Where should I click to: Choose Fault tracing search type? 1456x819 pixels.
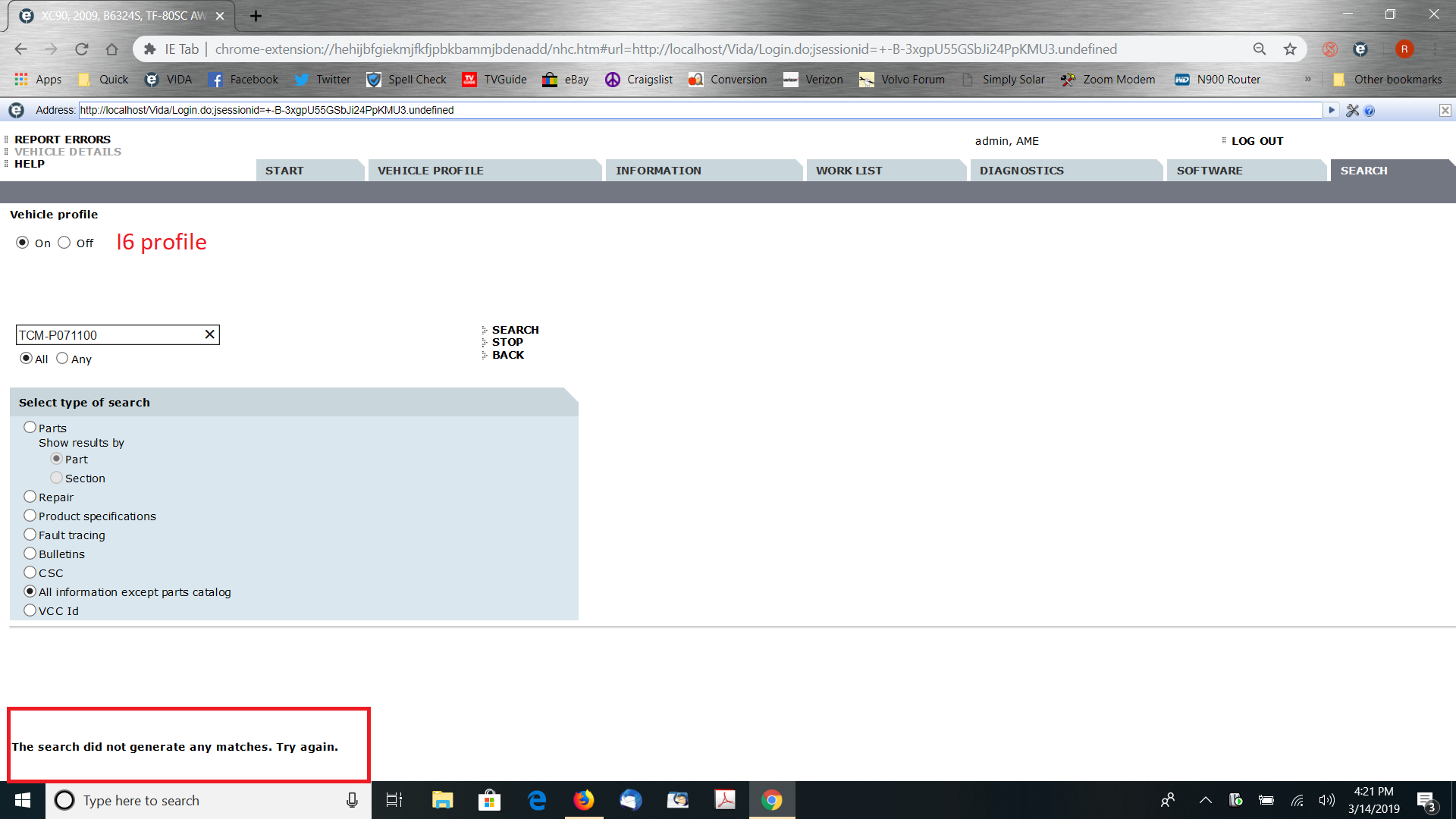coord(30,535)
